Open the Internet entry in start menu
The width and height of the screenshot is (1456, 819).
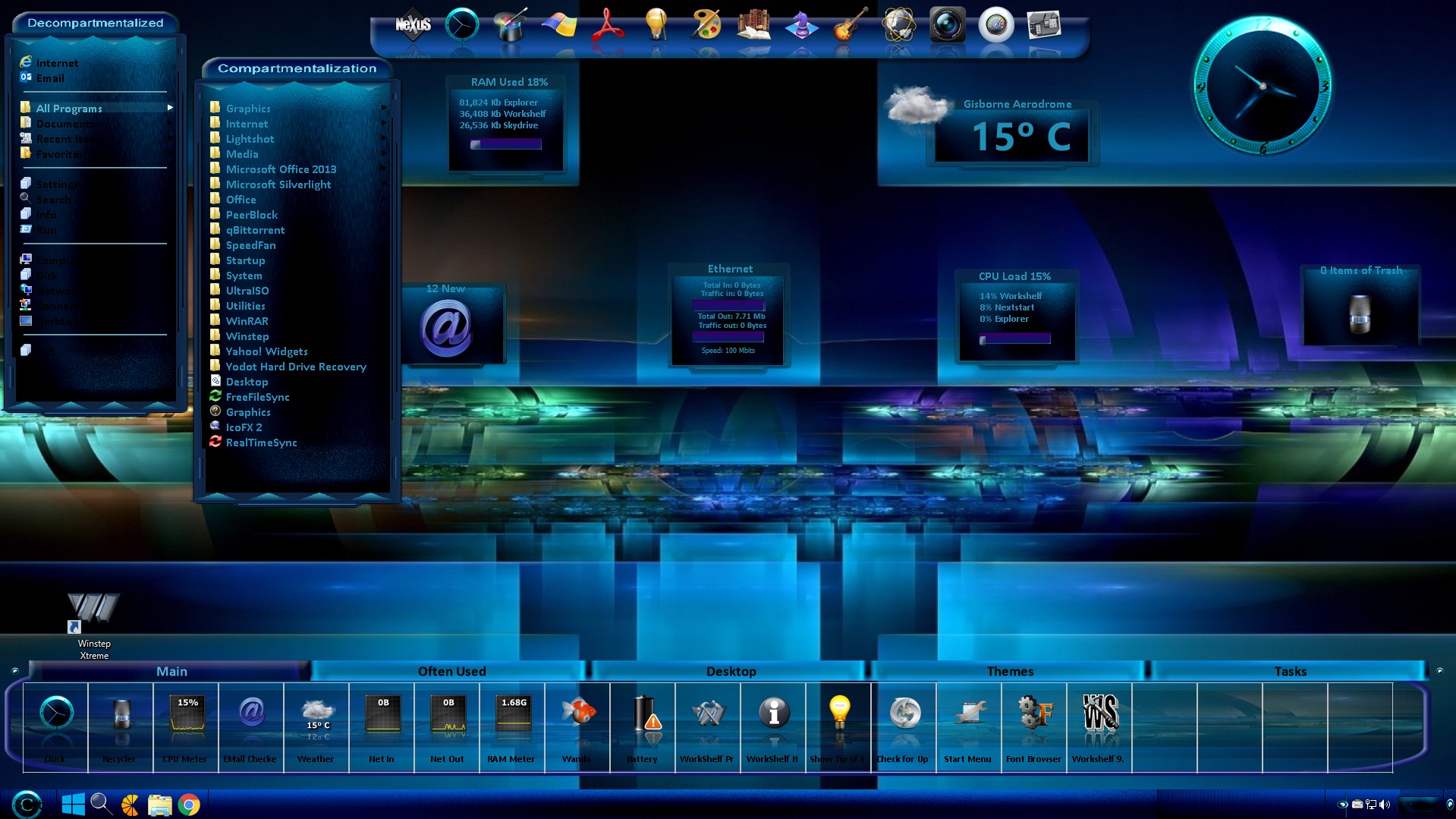click(57, 63)
